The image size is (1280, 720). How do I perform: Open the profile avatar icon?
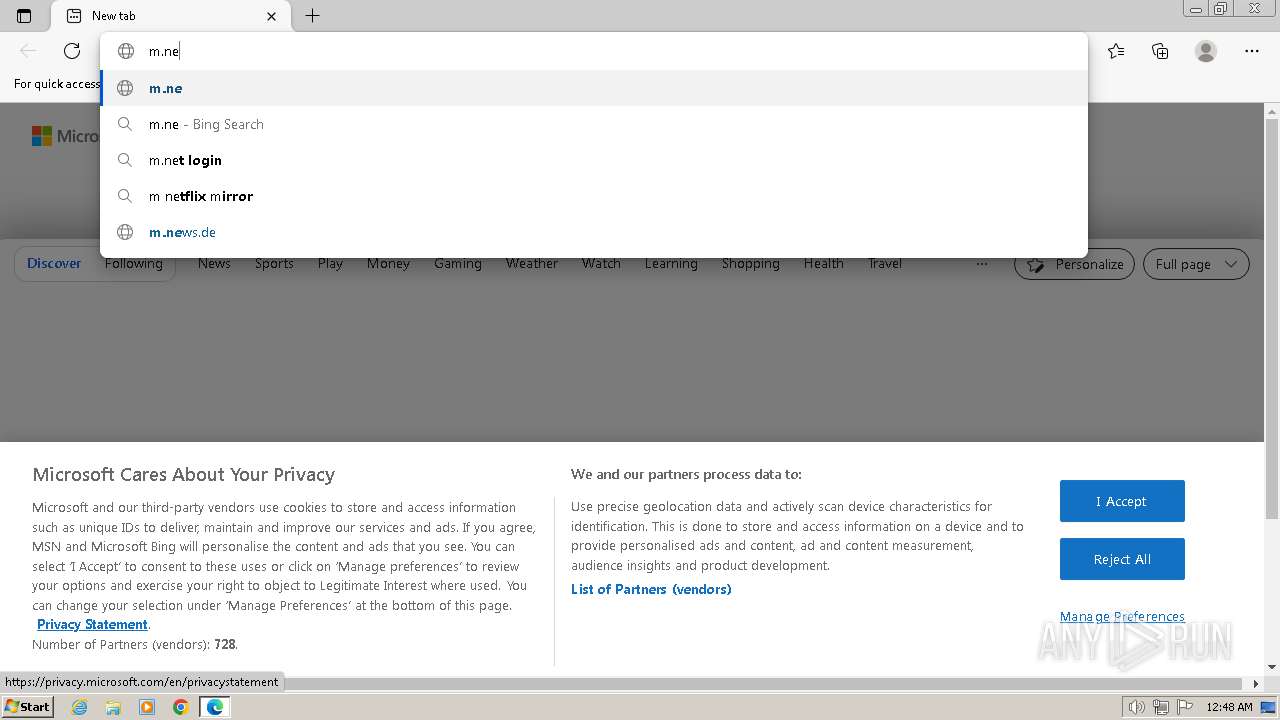[x=1206, y=51]
